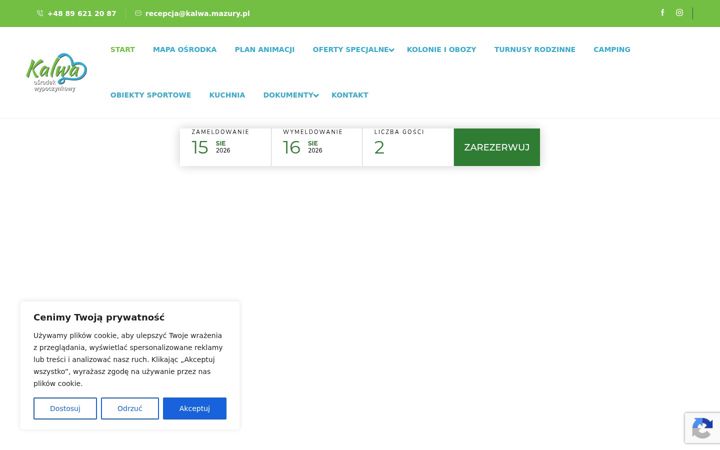This screenshot has width=720, height=450.
Task: Click Akceptuj cookie button
Action: [x=195, y=408]
